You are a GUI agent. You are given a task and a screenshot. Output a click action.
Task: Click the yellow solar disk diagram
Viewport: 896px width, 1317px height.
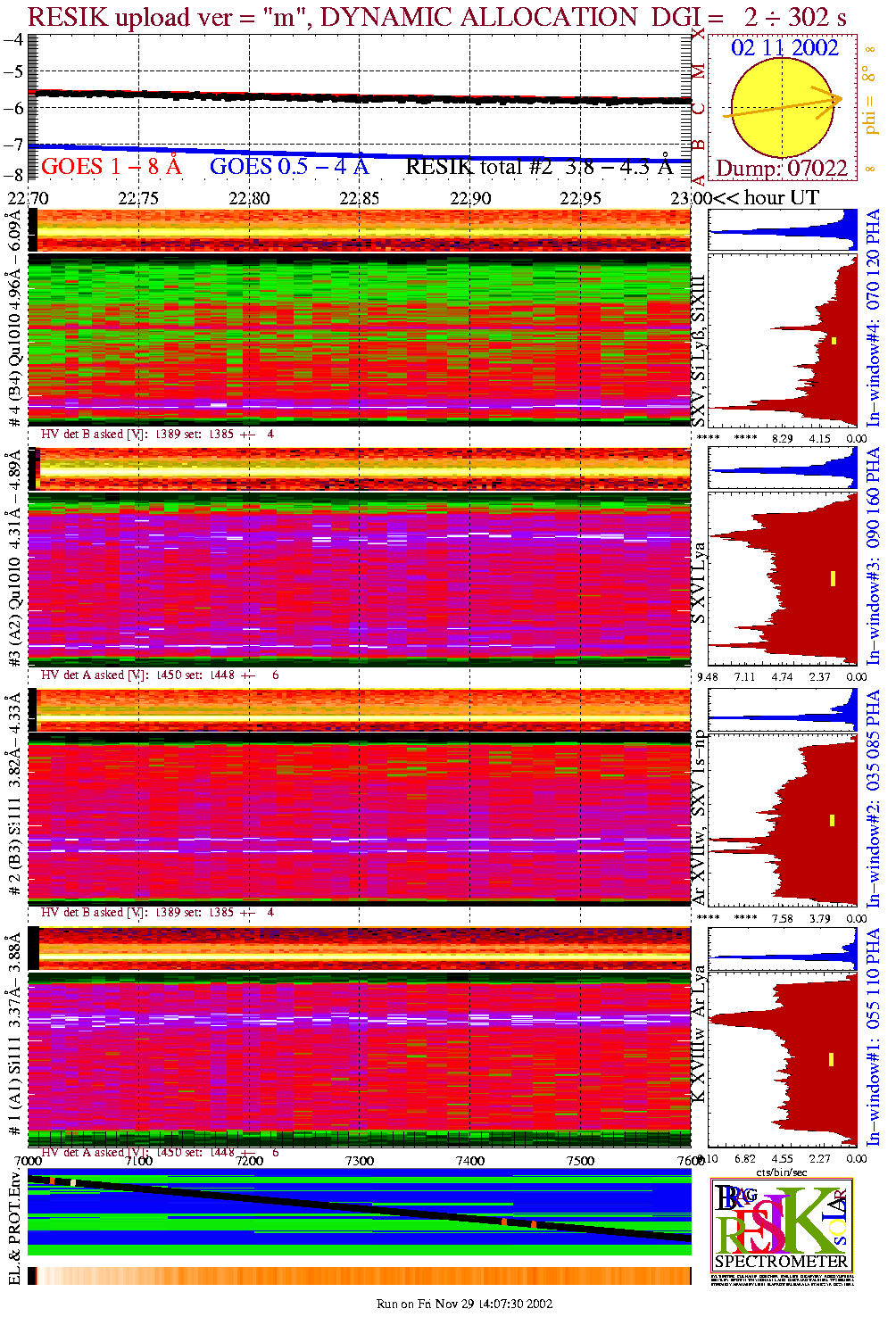point(782,109)
